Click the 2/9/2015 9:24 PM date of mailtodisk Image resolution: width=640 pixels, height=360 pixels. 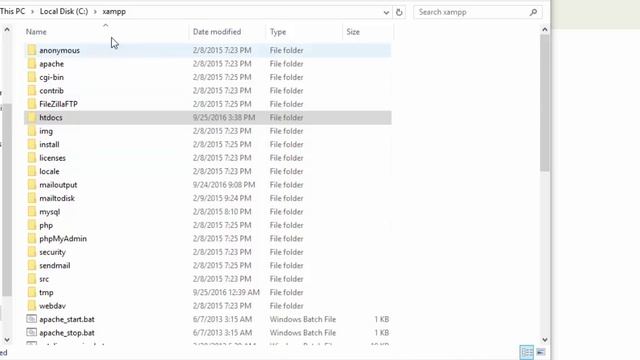[x=222, y=198]
